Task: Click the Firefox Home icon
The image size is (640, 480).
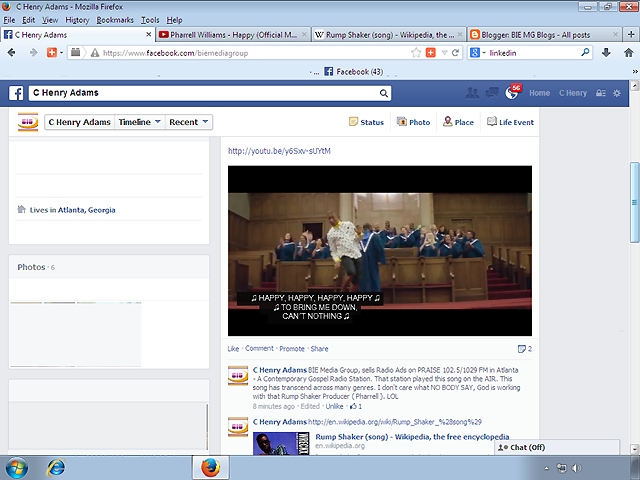Action: tap(629, 52)
